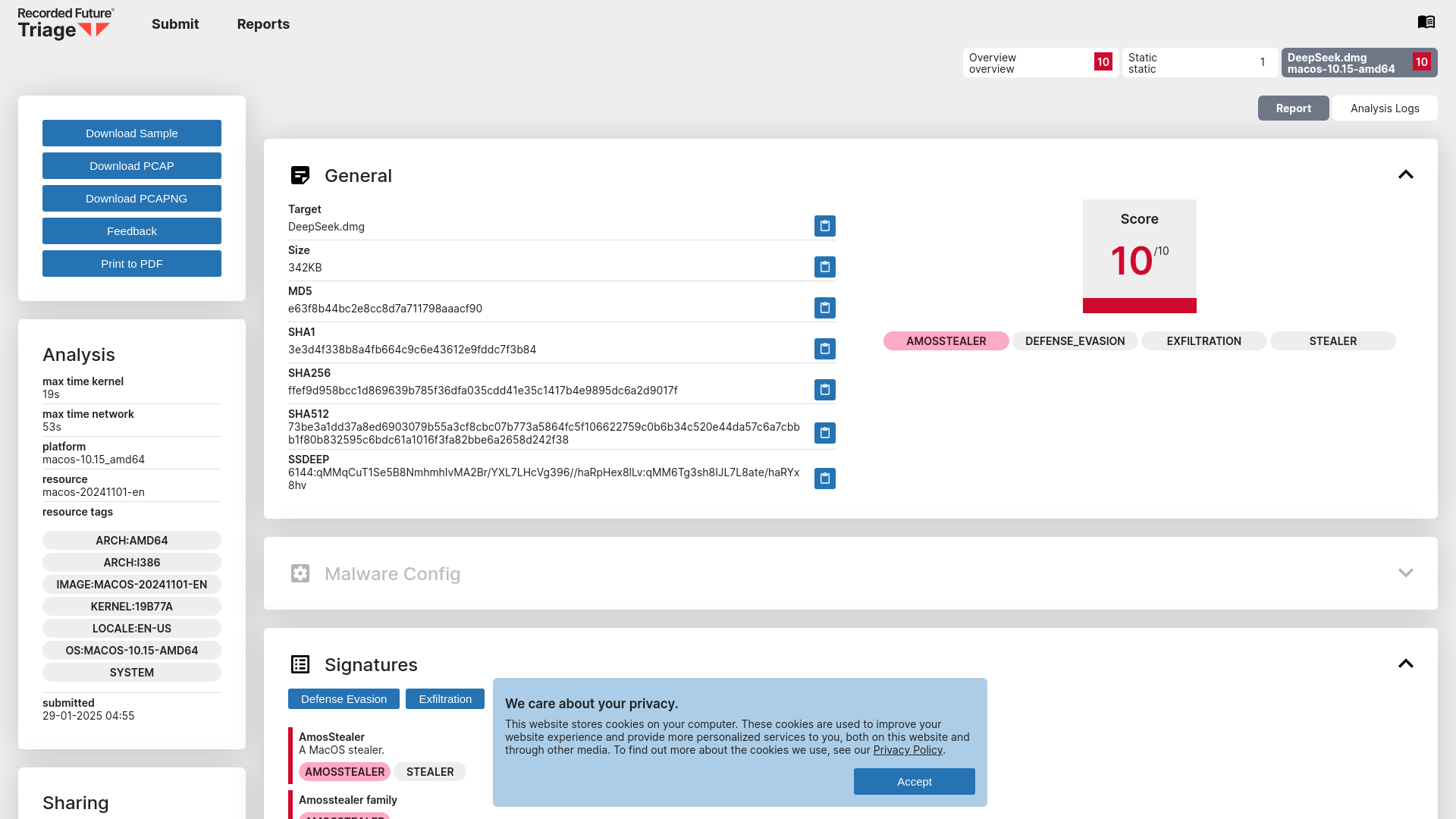The height and width of the screenshot is (819, 1456).
Task: Click Download Sample button
Action: point(132,133)
